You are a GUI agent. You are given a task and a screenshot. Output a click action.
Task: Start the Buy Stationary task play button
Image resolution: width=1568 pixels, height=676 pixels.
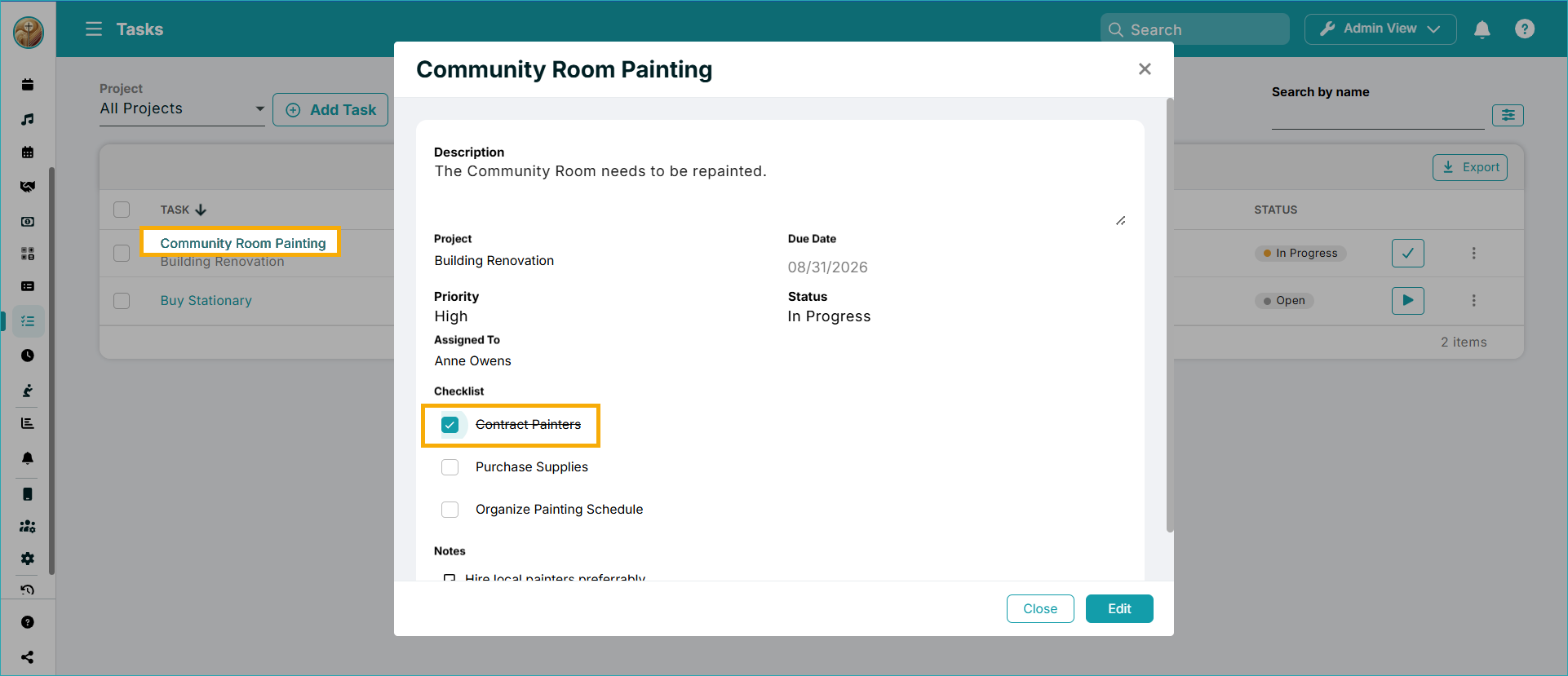[x=1408, y=300]
